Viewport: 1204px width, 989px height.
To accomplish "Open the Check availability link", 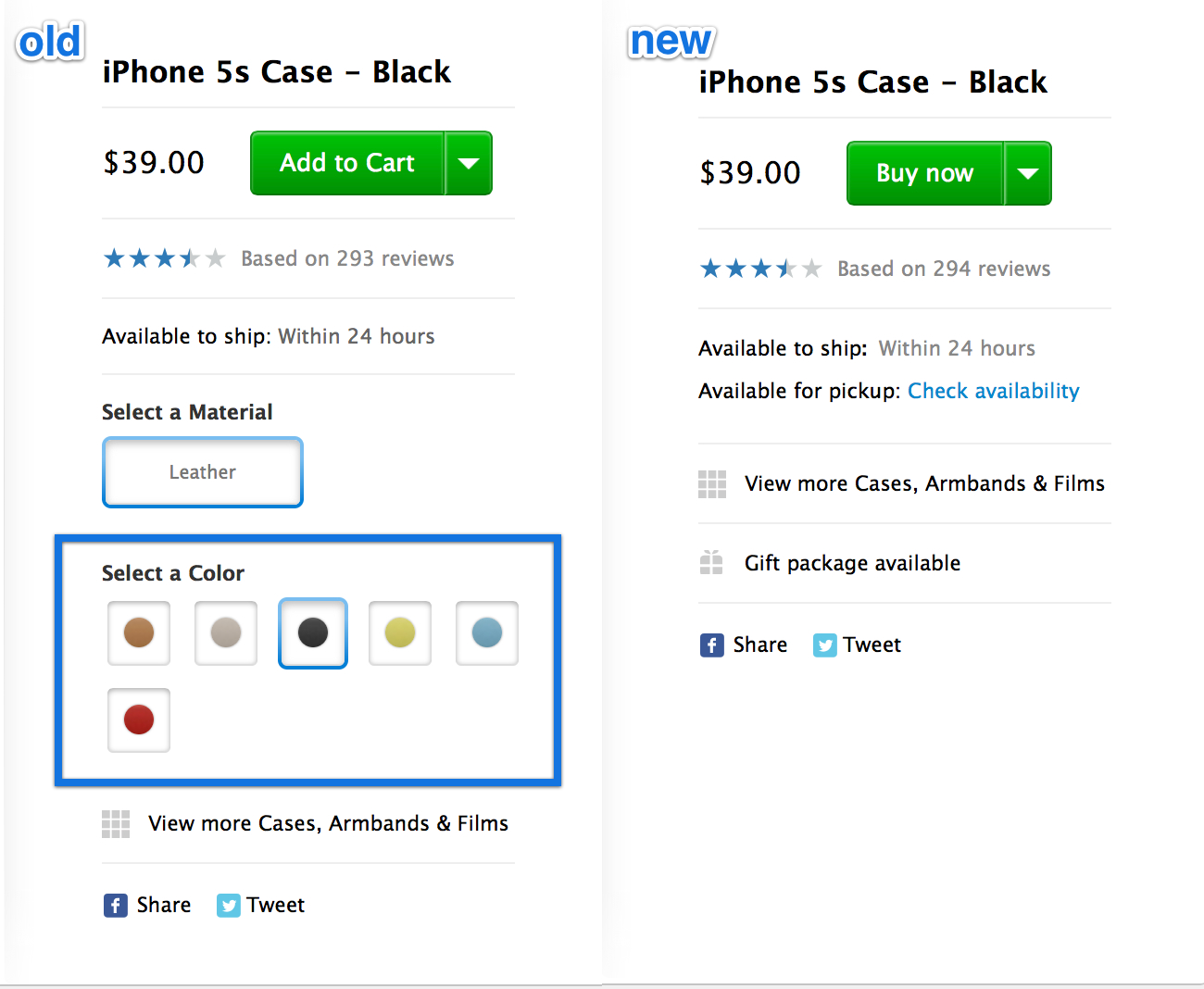I will [x=993, y=391].
